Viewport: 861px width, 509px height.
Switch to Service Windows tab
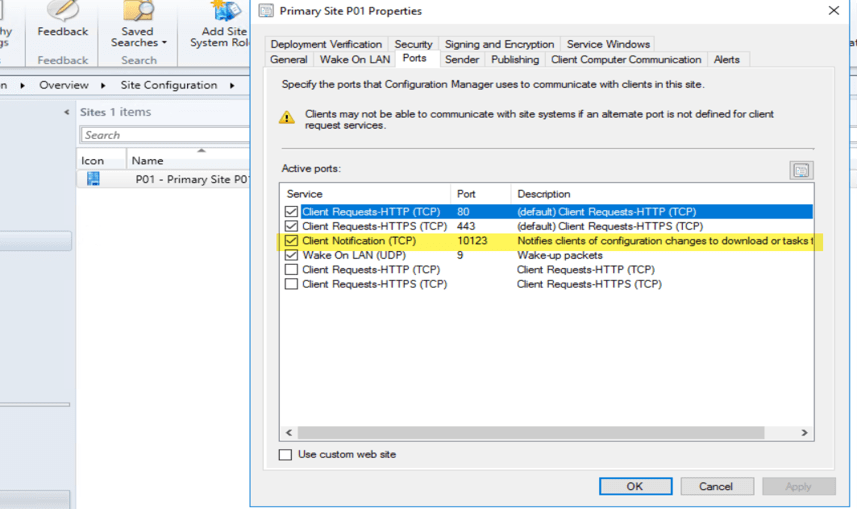click(608, 44)
